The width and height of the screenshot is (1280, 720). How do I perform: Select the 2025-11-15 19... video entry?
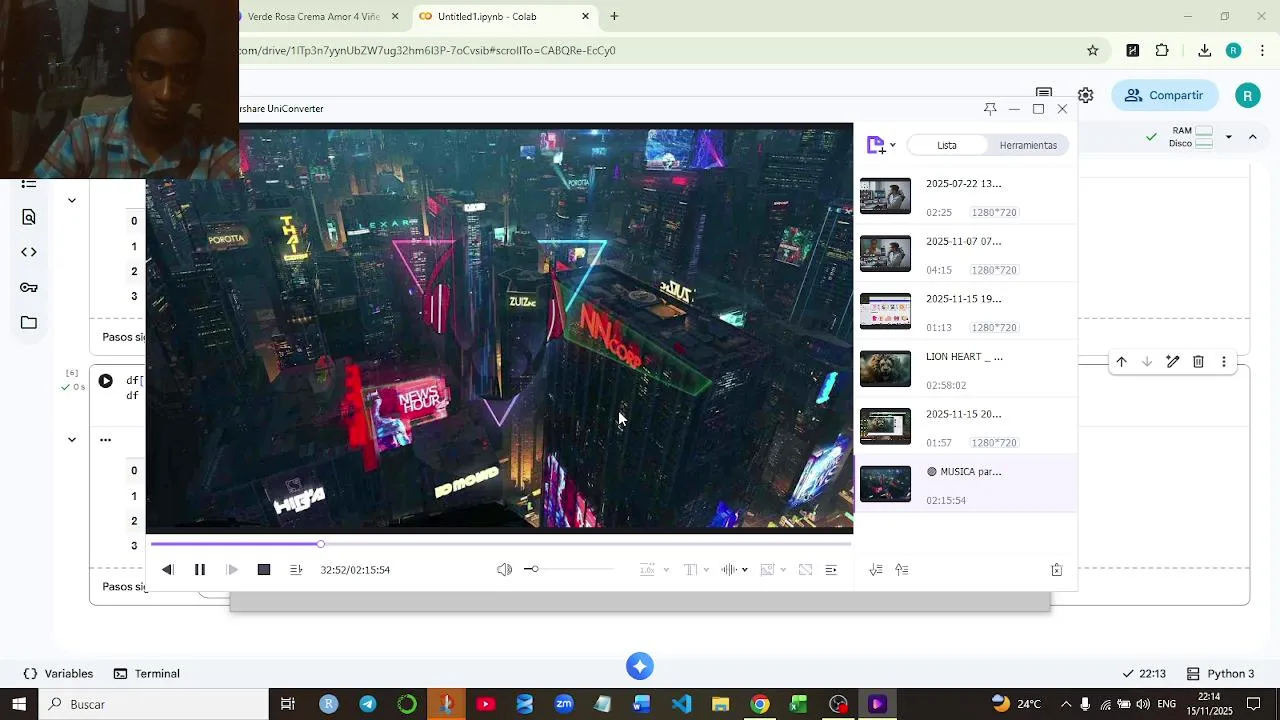tap(965, 312)
